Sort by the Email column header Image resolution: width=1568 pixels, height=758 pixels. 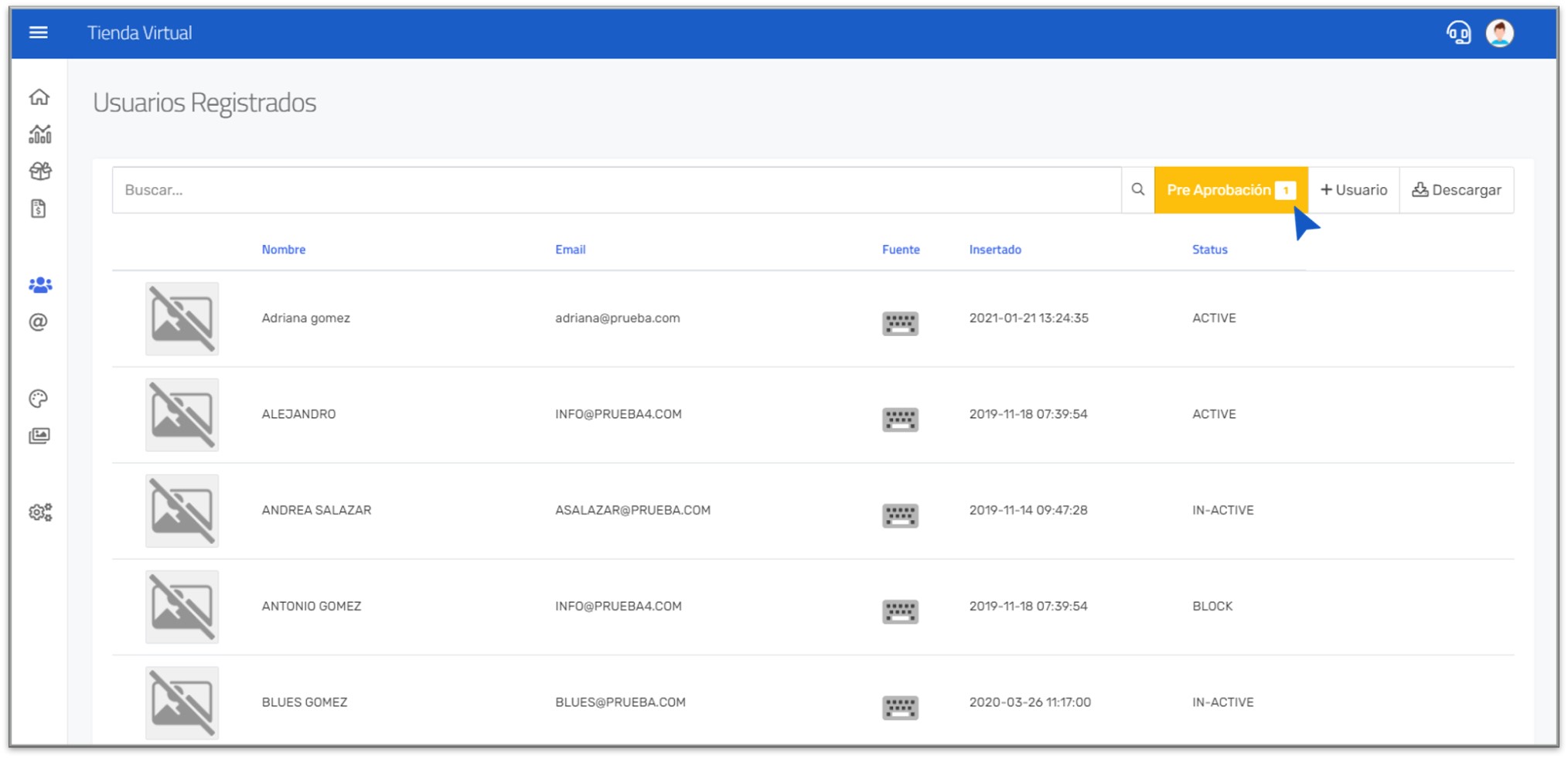coord(571,250)
